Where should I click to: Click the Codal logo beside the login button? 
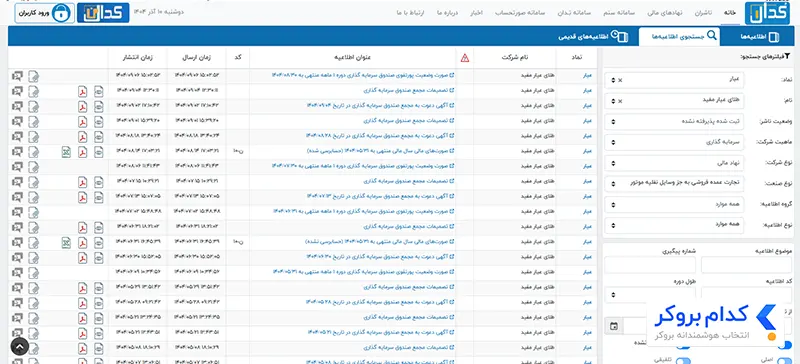pos(103,13)
